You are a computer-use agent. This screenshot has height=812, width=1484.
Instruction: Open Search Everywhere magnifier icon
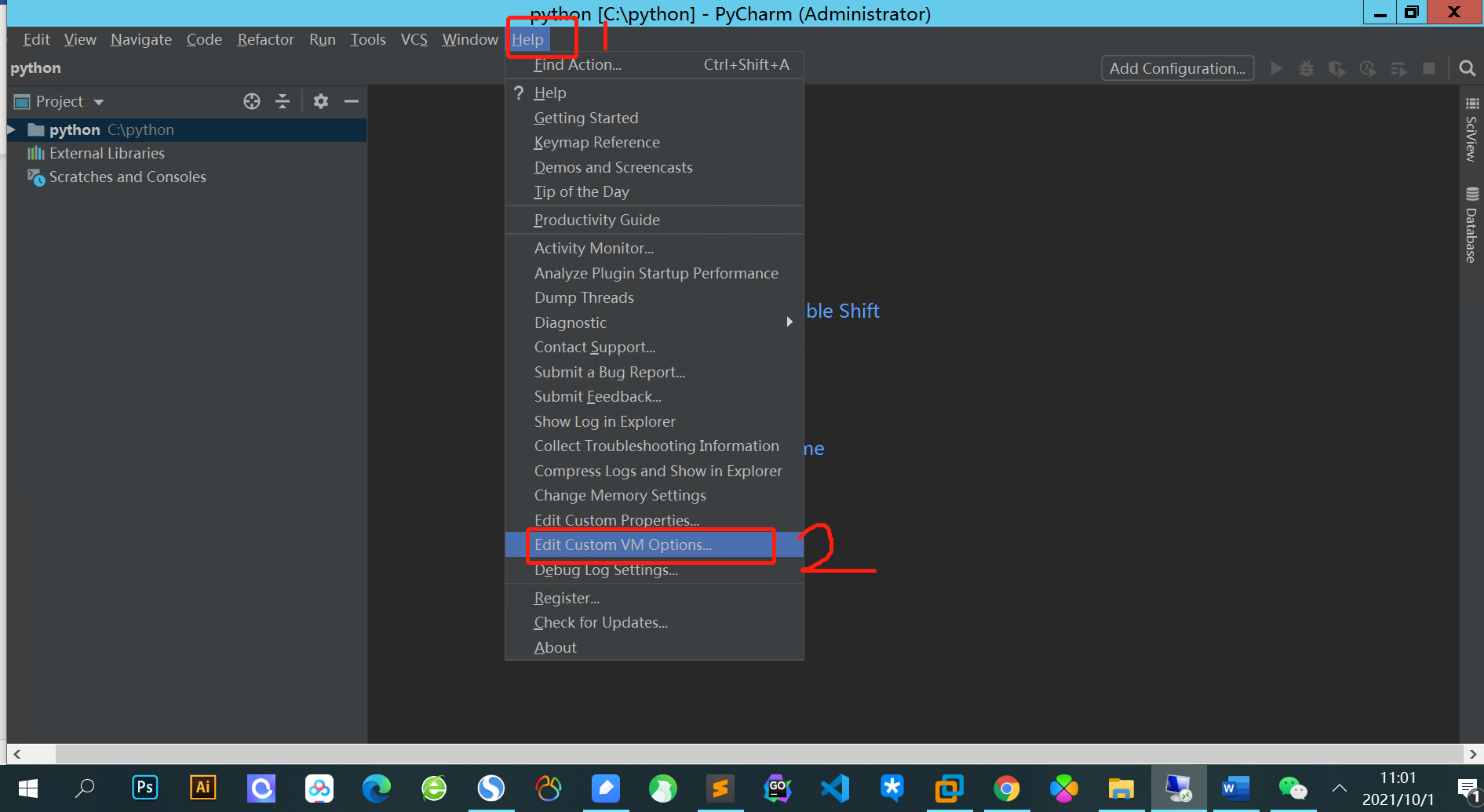tap(1467, 68)
